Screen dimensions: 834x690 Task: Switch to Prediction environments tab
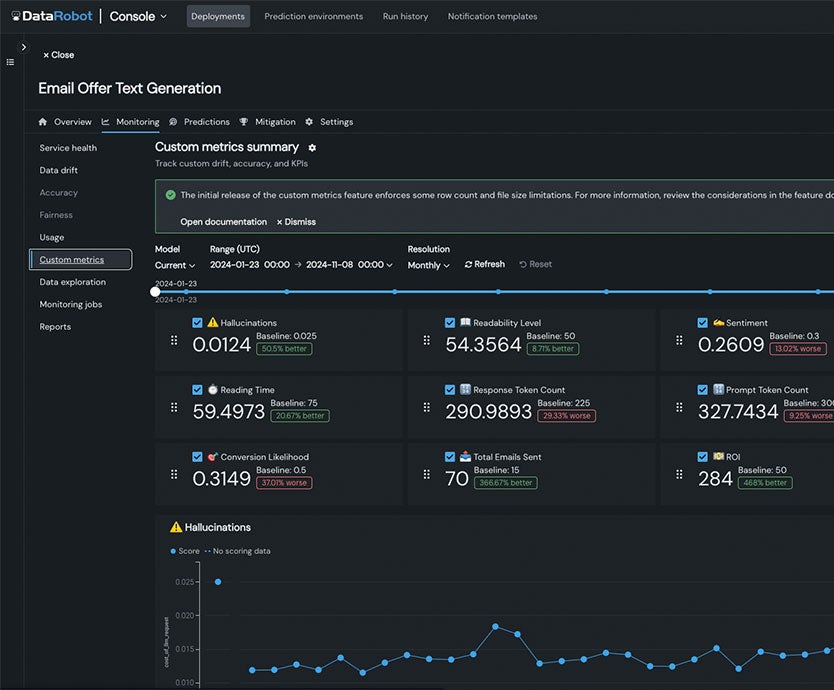point(314,16)
